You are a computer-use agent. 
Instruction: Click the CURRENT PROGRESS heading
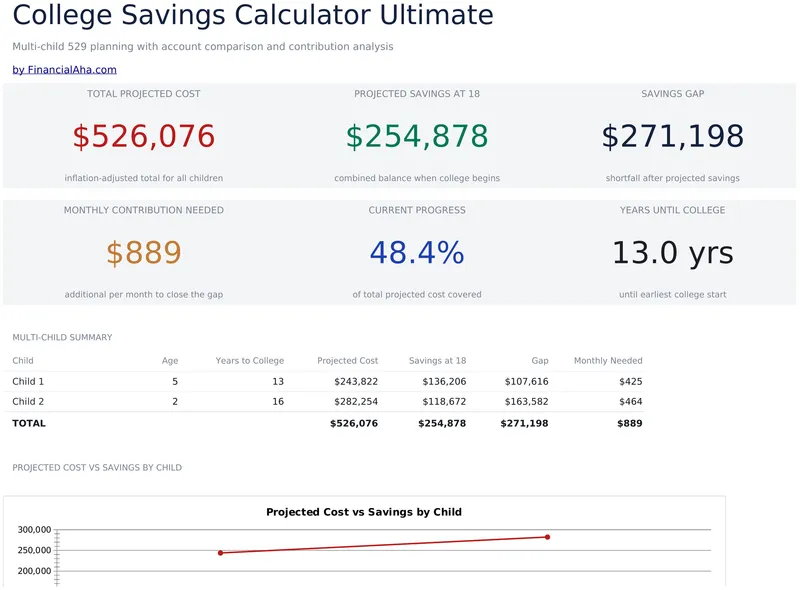[417, 210]
